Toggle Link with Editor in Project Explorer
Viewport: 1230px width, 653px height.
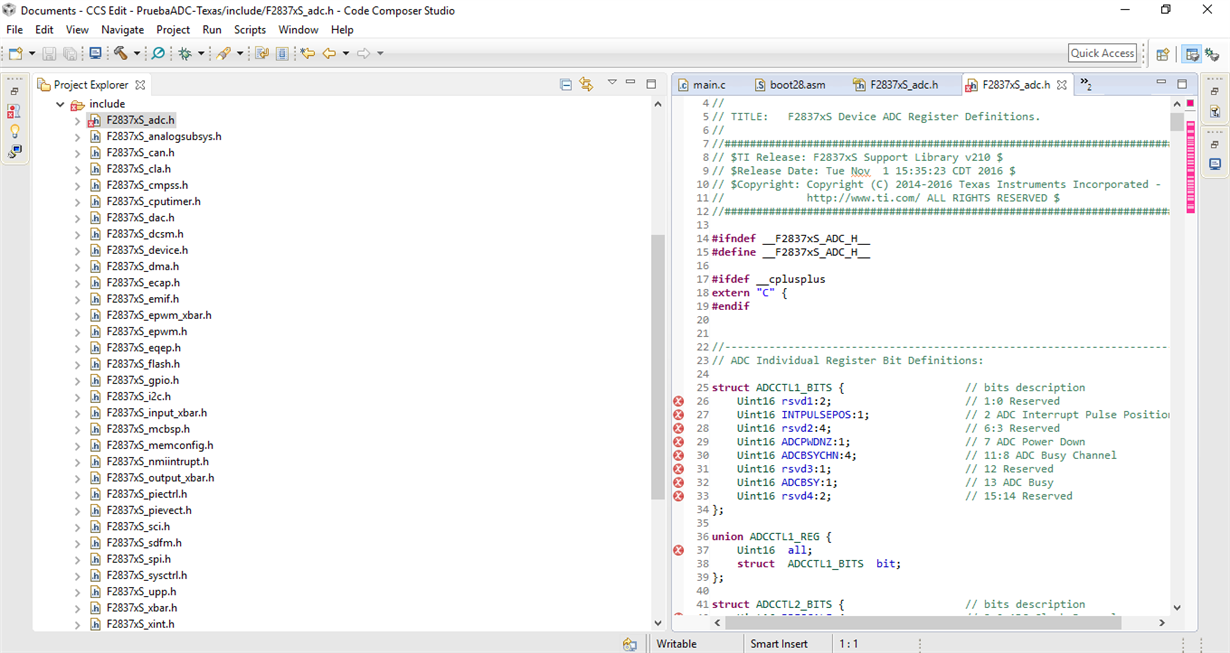click(586, 84)
